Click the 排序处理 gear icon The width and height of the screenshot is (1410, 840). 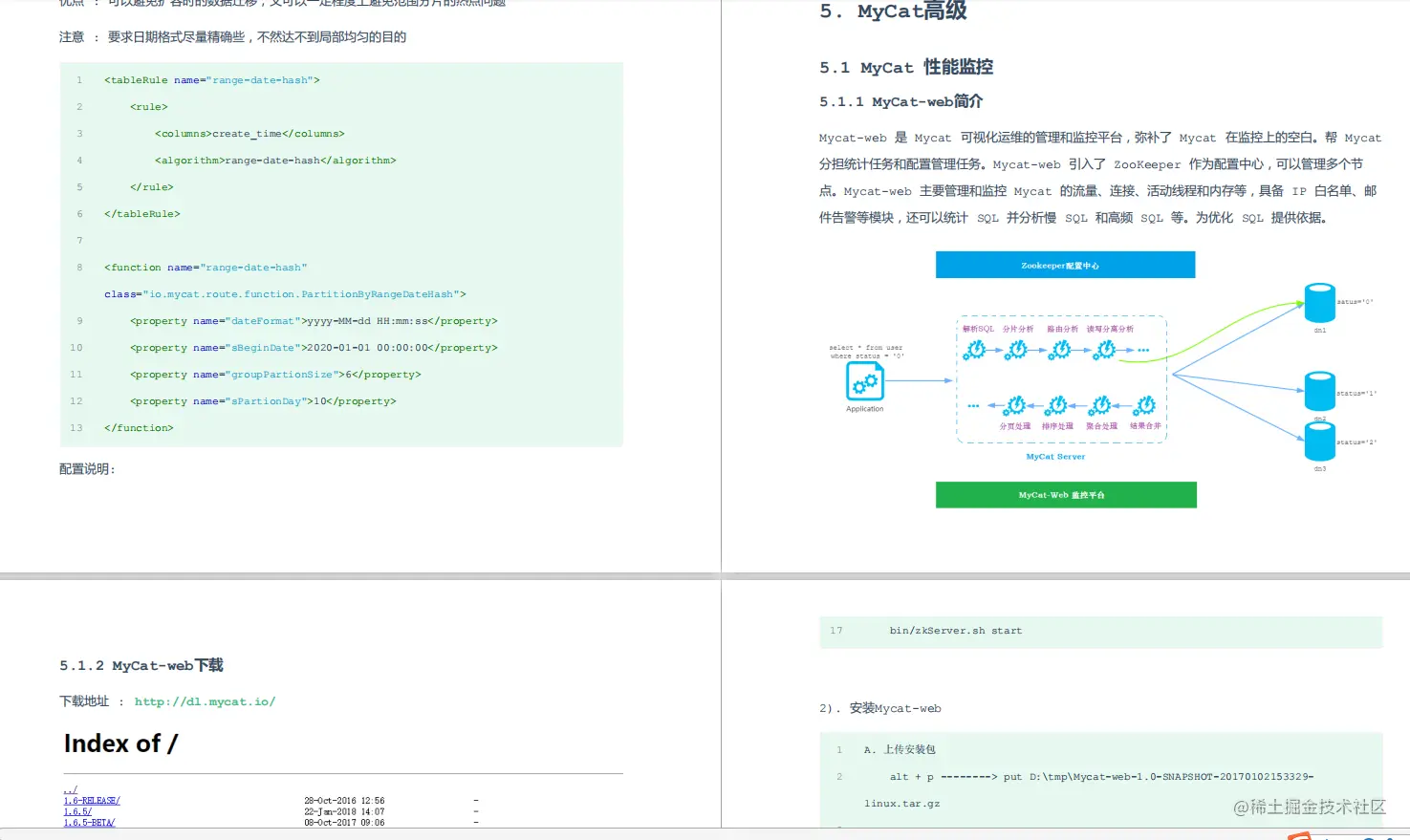[1058, 407]
